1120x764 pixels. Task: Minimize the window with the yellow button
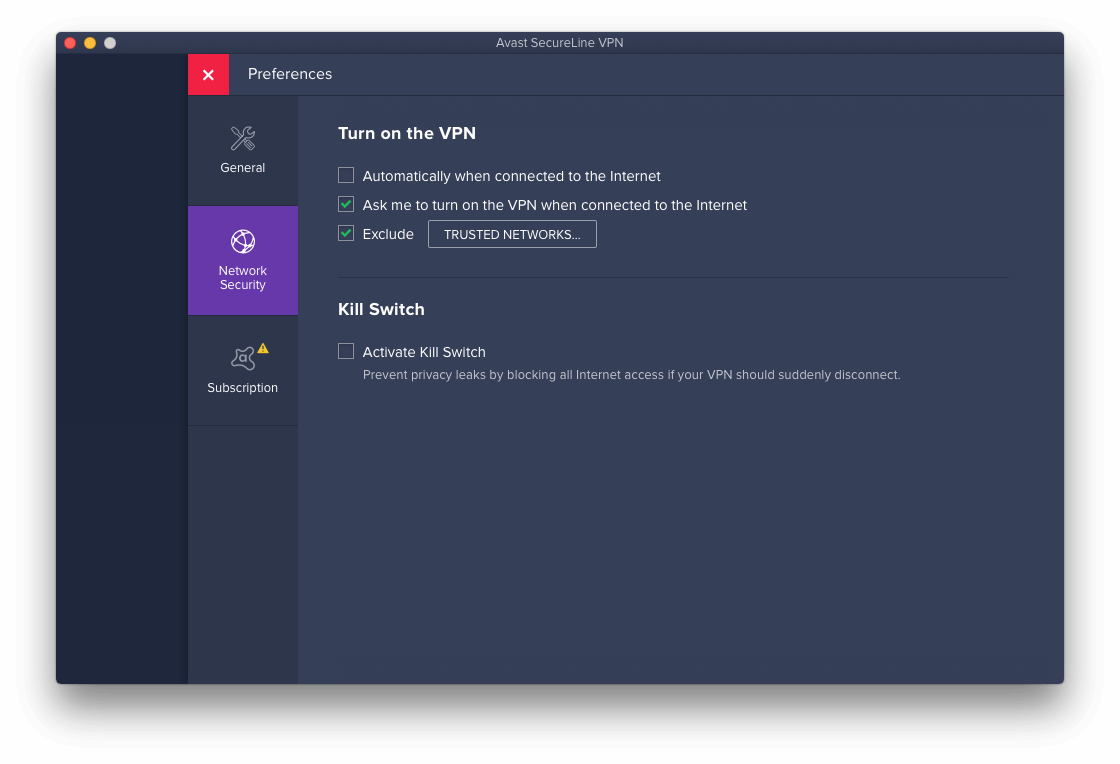click(90, 43)
